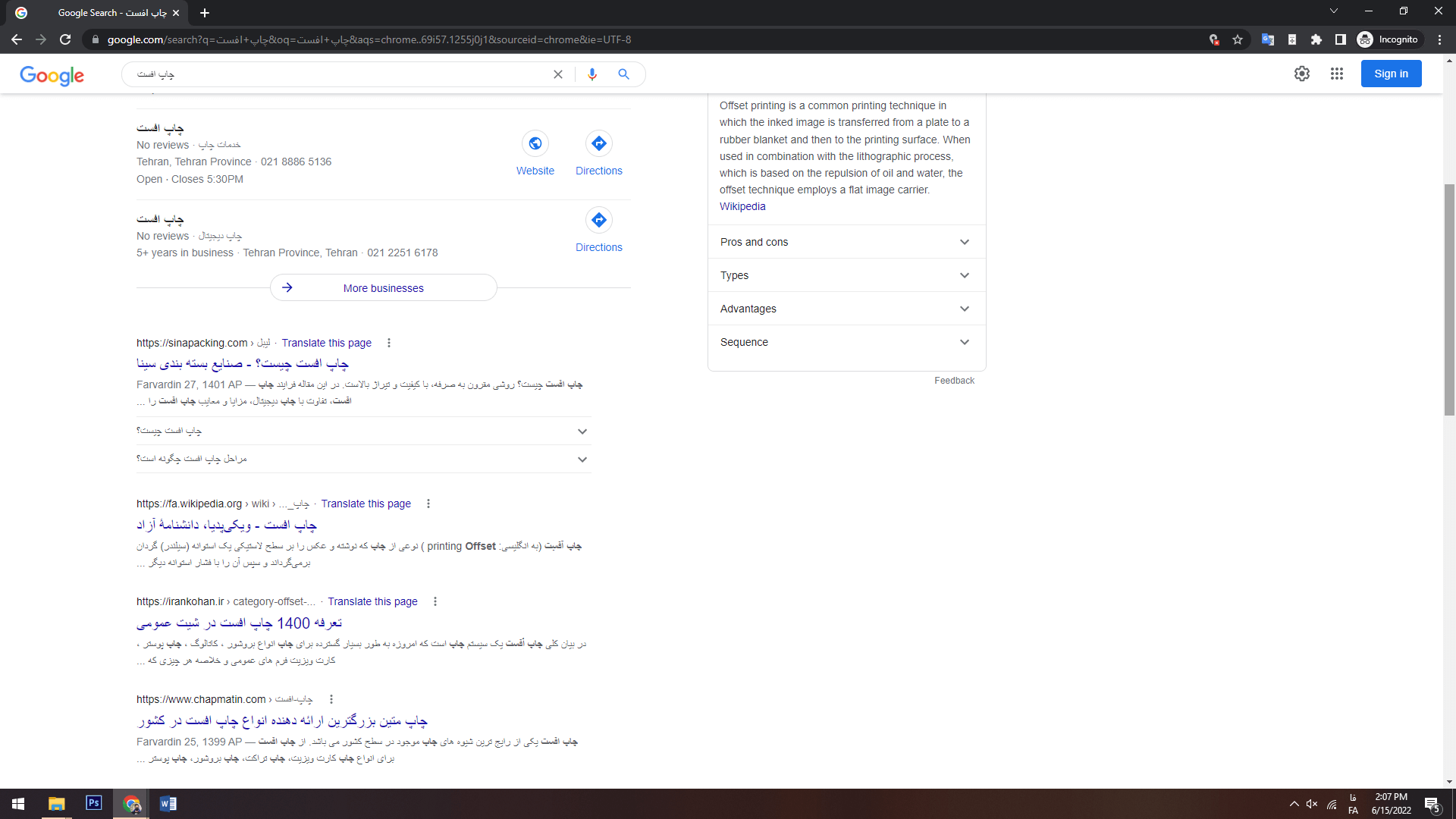Open the notification center icon

click(x=1432, y=805)
